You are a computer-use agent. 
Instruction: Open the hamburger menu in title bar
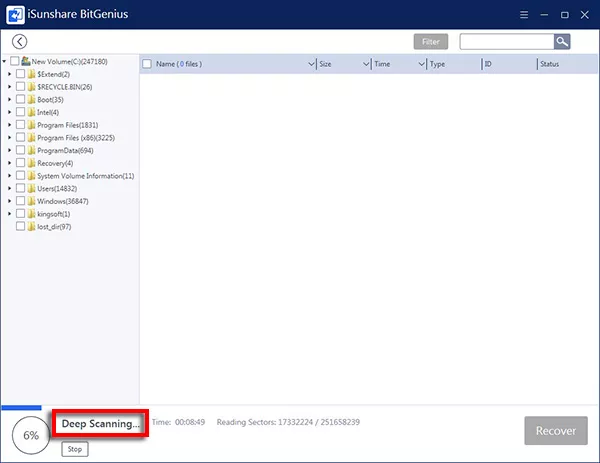(524, 15)
